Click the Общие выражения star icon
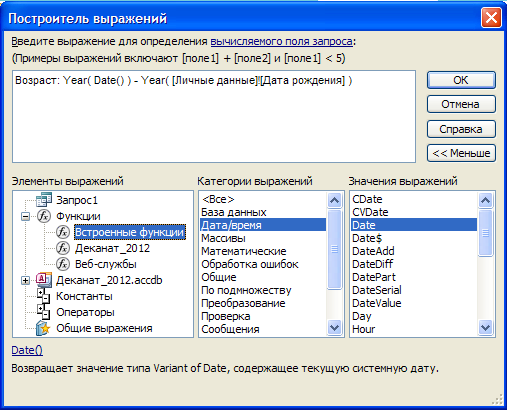507x410 pixels. [x=44, y=328]
